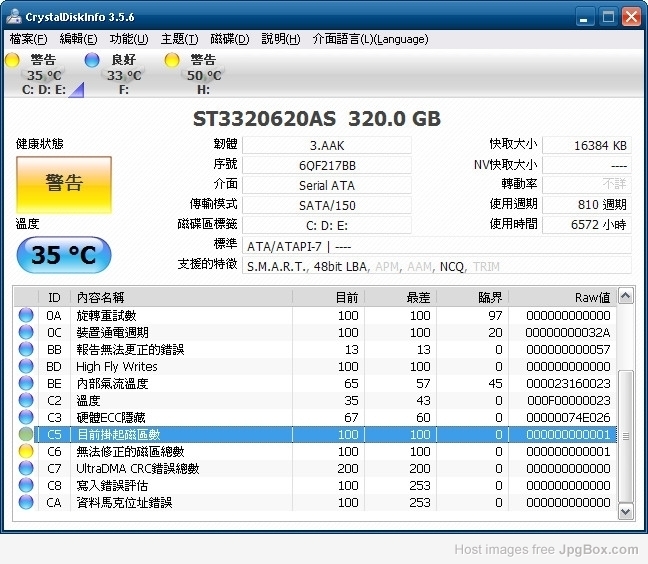648x564 pixels.
Task: Click the blue status icon for attribute BB
Action: tap(26, 350)
